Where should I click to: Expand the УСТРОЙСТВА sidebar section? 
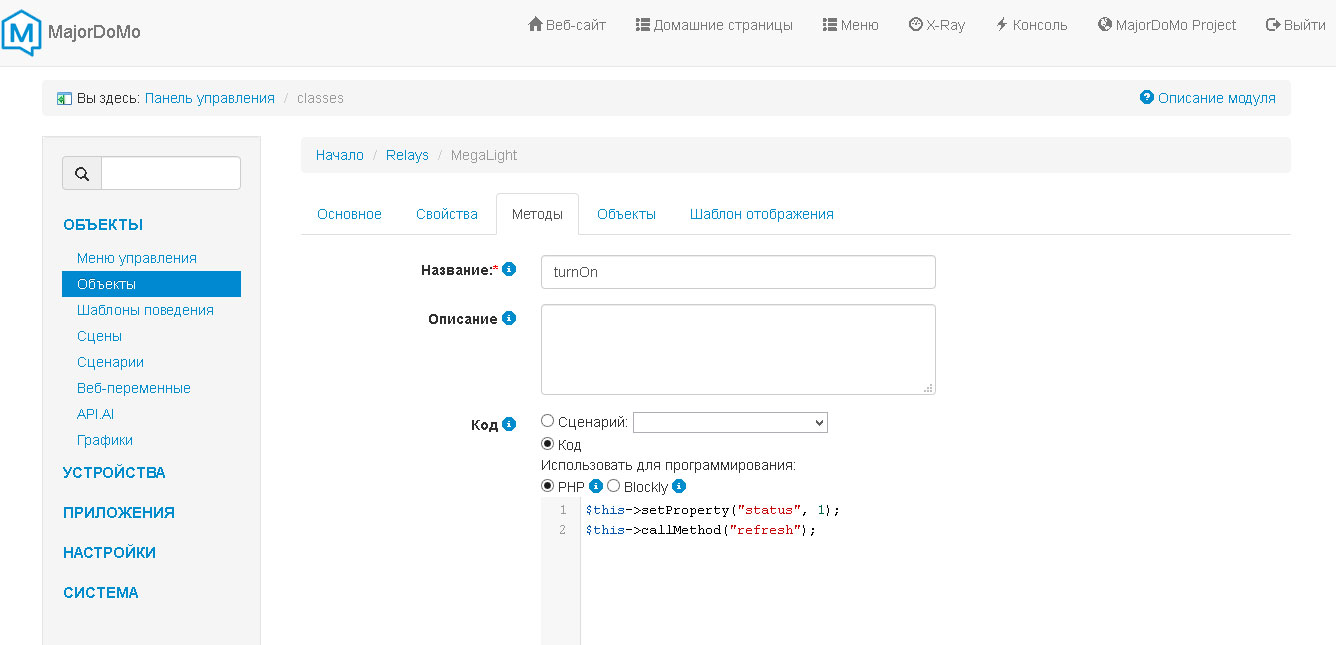(114, 472)
